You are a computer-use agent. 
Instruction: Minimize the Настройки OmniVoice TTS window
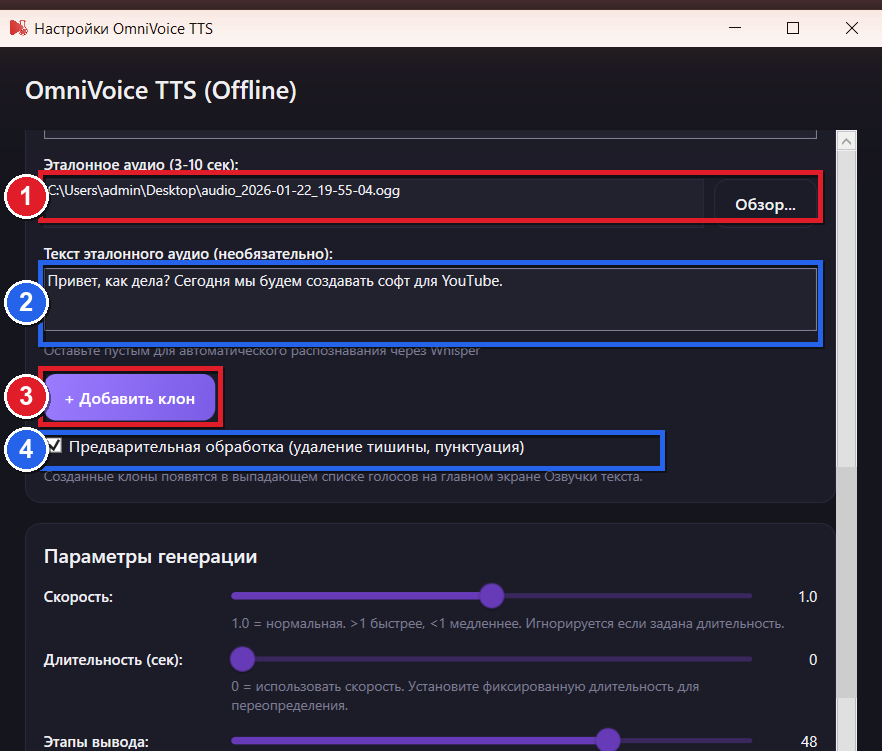735,28
